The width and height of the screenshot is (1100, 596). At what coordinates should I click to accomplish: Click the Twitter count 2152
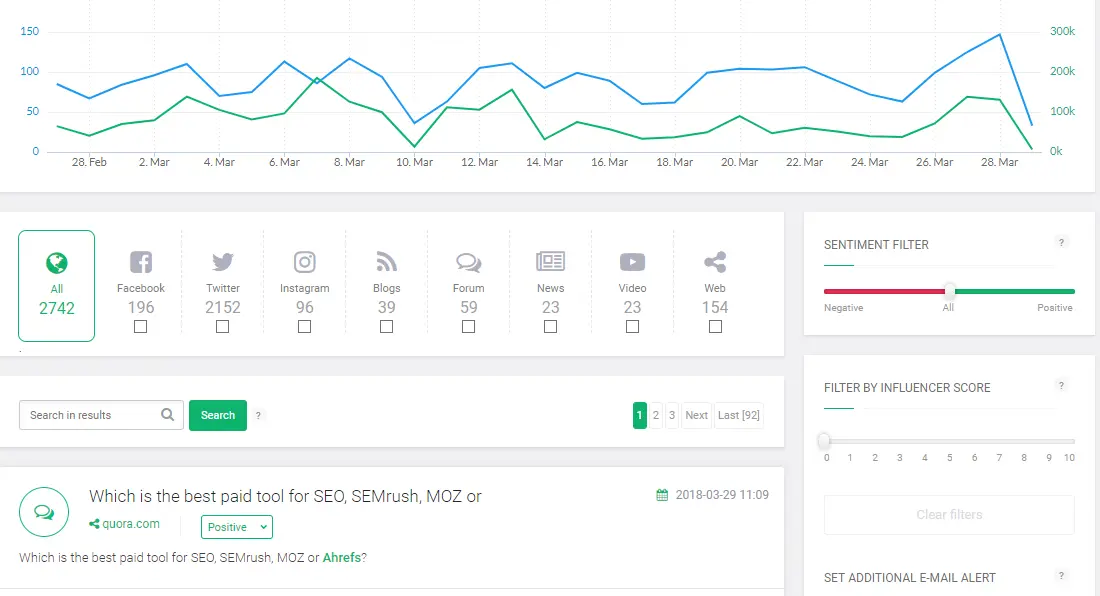pos(222,307)
